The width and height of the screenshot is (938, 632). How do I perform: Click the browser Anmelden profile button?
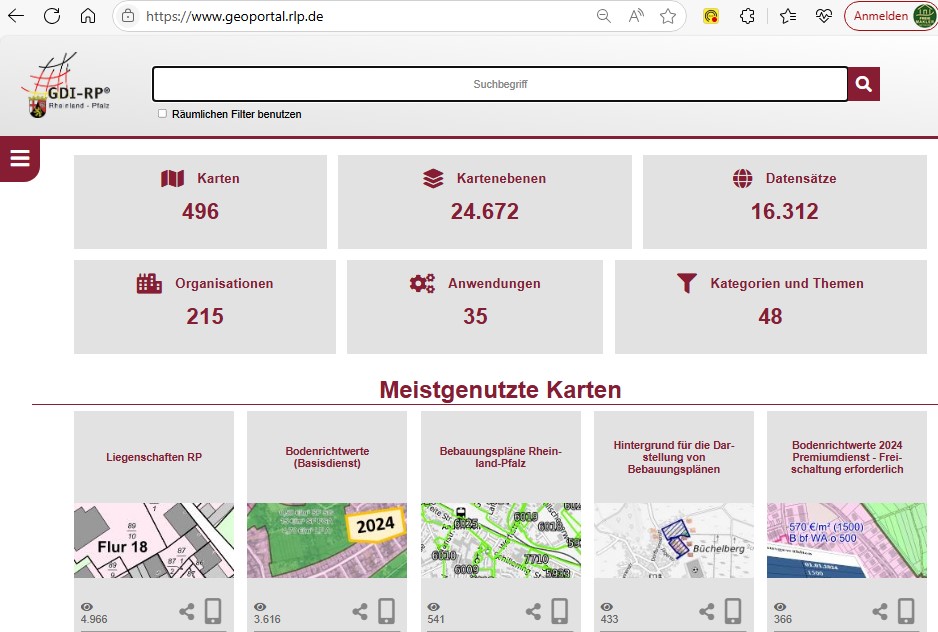889,16
